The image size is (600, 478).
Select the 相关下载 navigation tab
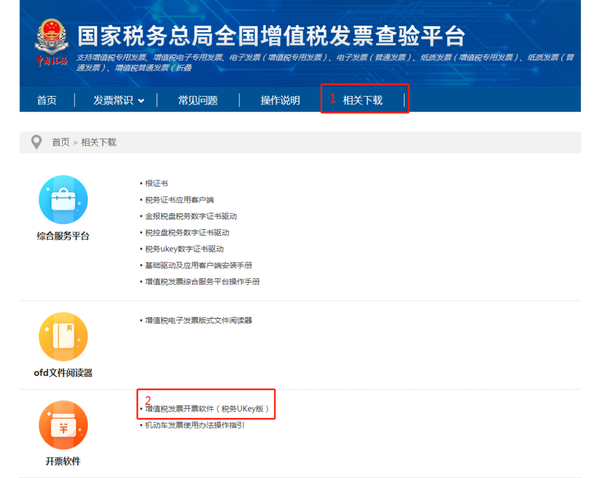tap(362, 100)
